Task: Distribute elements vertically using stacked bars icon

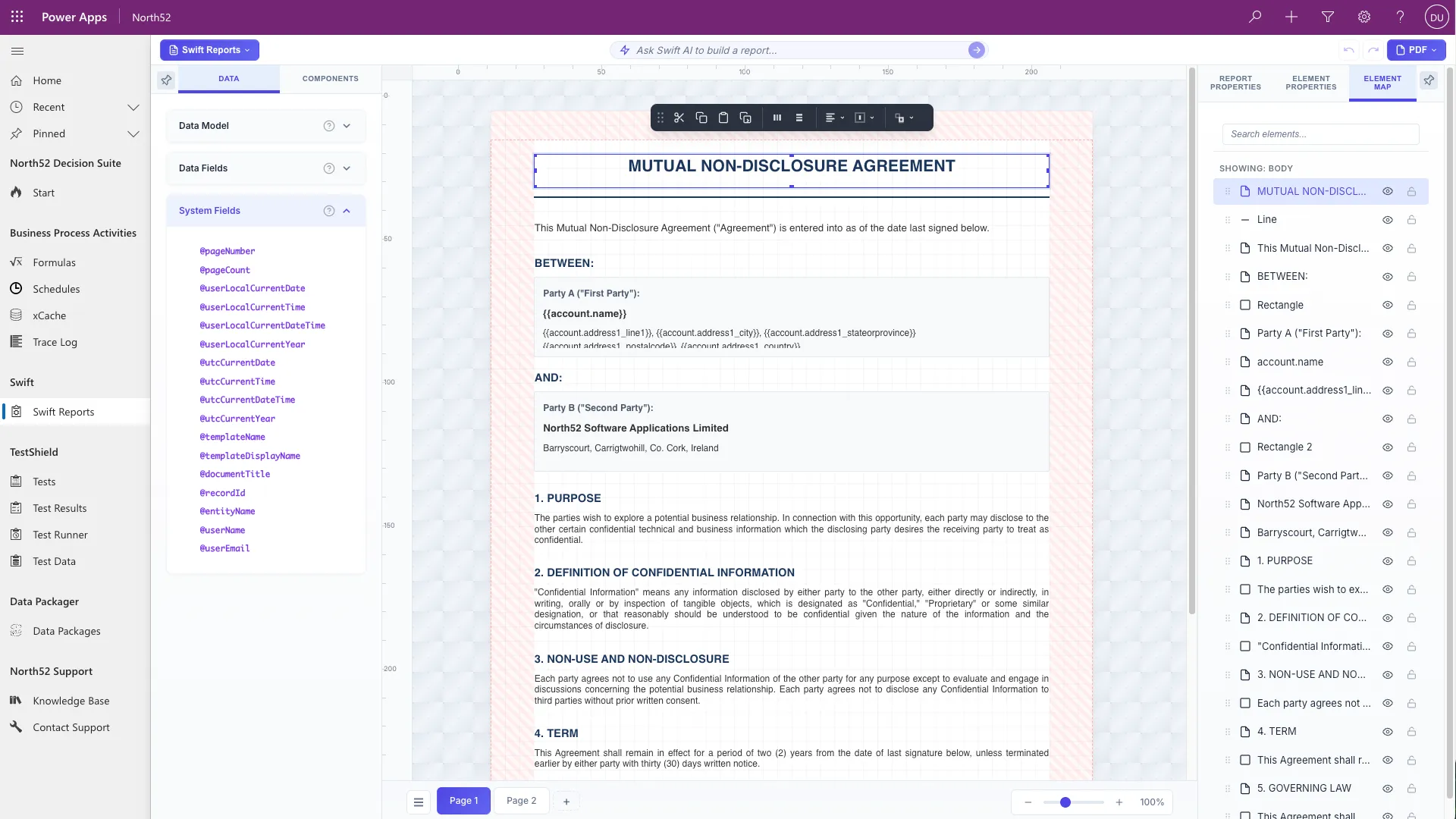Action: coord(799,118)
